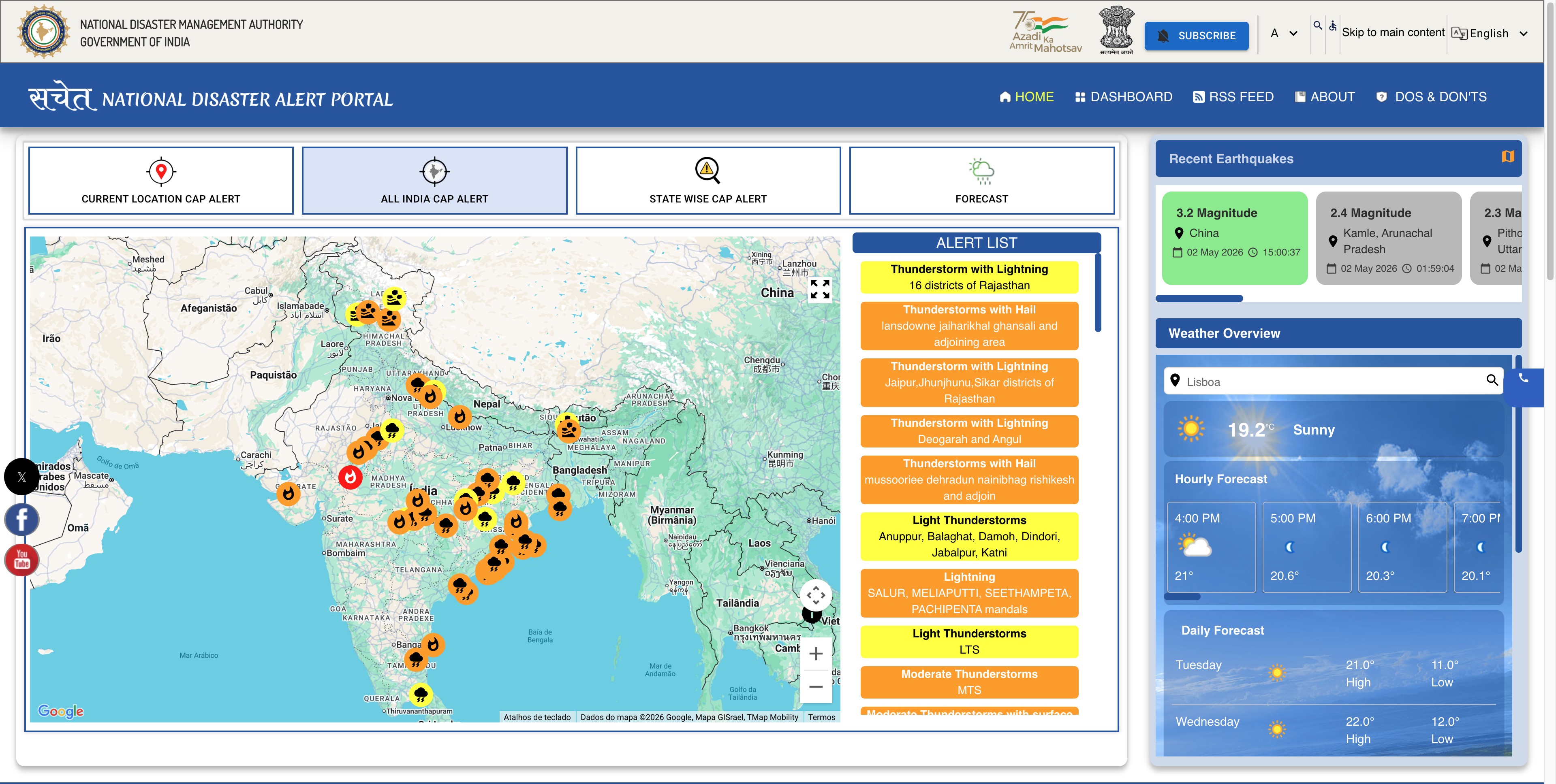Click the Sachet portal logo title
The width and height of the screenshot is (1556, 784).
211,96
